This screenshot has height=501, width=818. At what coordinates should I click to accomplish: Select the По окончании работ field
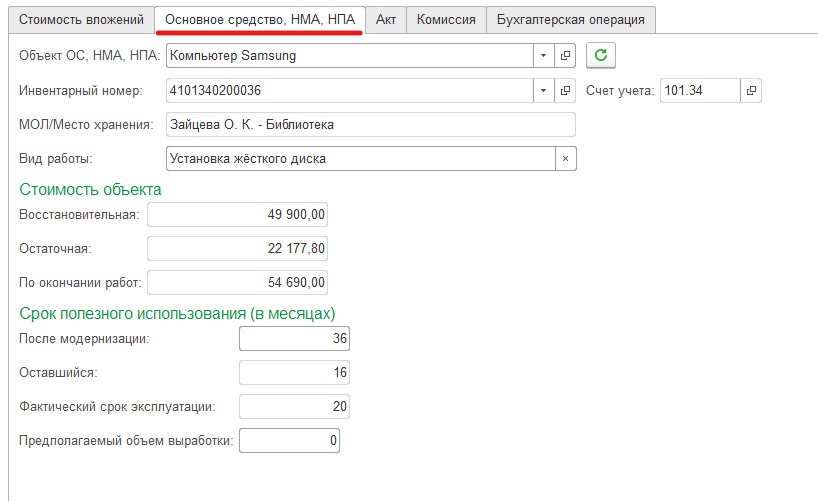coord(238,283)
